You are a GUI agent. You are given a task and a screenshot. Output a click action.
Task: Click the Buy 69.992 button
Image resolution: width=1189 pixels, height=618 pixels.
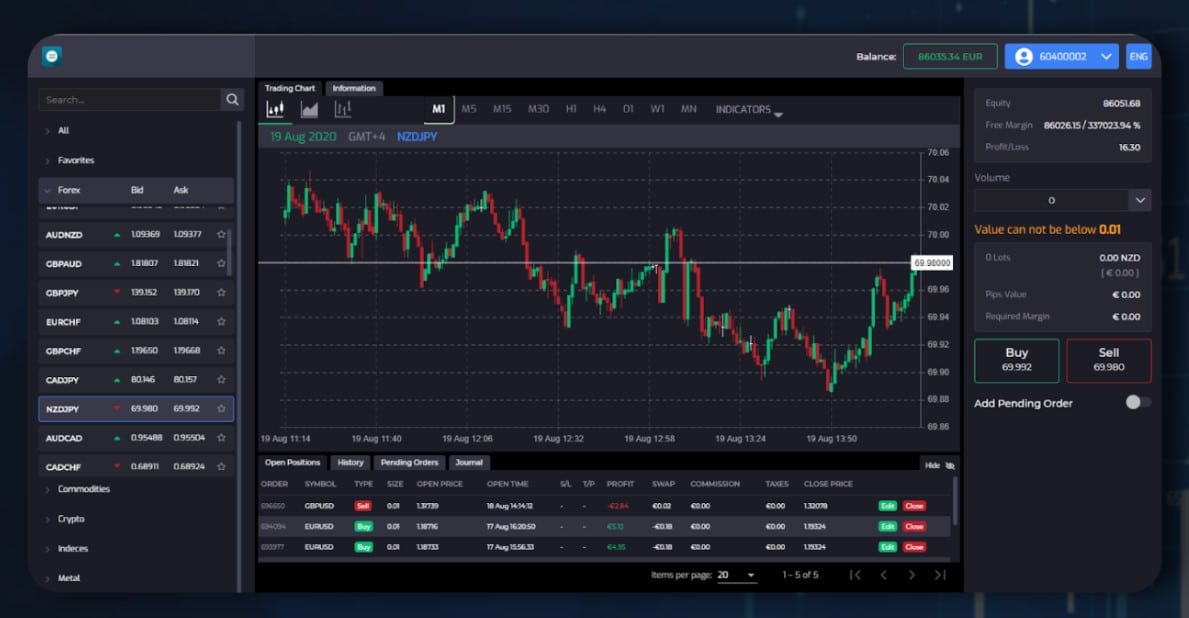point(1018,360)
